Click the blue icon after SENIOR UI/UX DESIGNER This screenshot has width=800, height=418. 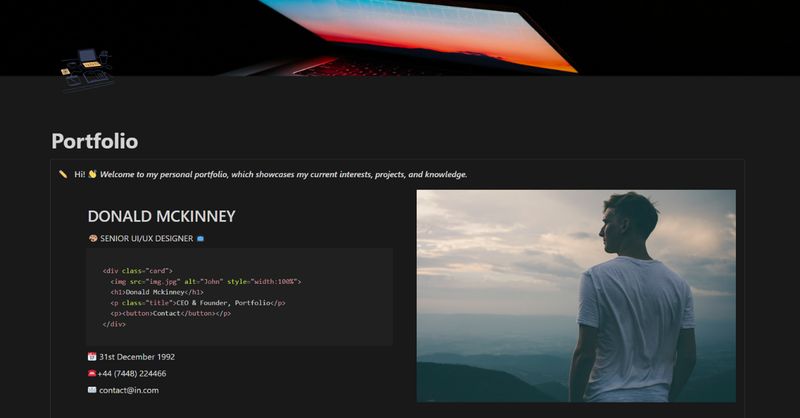pyautogui.click(x=201, y=238)
